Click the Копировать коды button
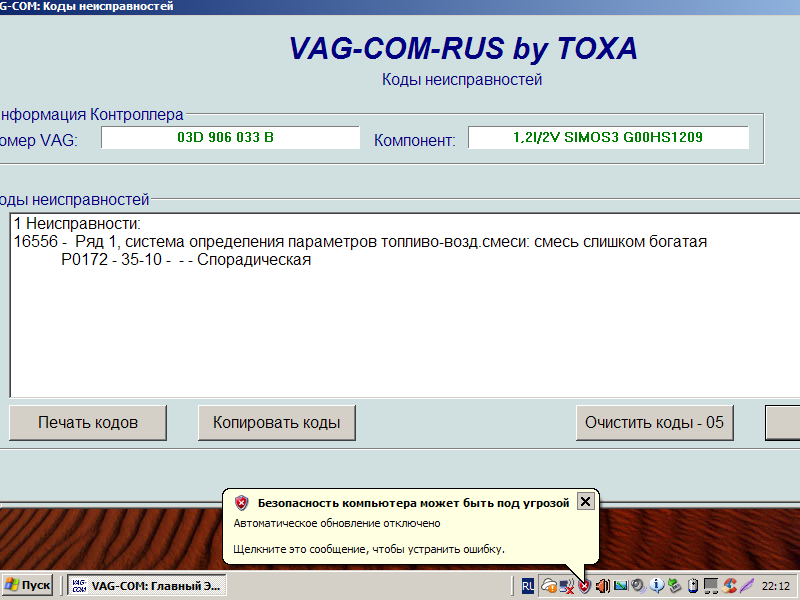Image resolution: width=800 pixels, height=600 pixels. tap(277, 422)
